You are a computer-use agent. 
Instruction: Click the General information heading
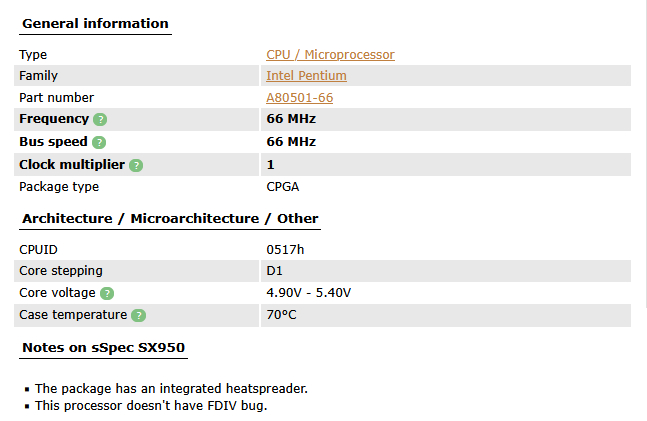pos(95,23)
